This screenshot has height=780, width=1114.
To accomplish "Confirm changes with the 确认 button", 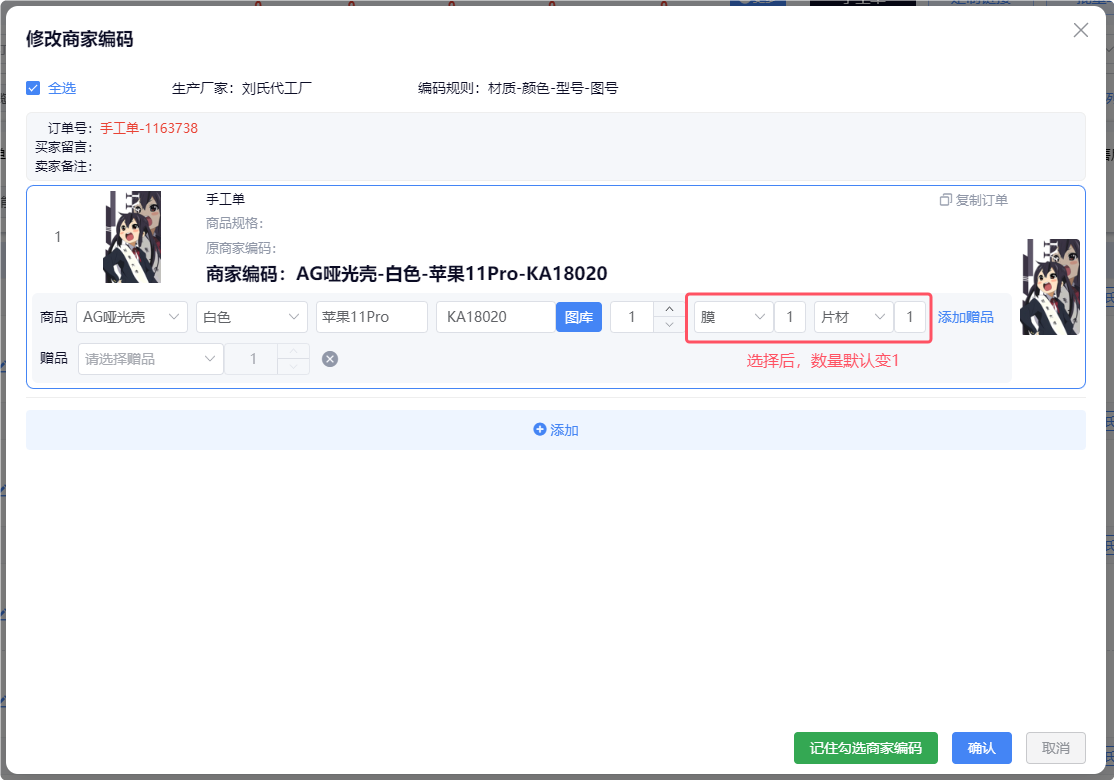I will pyautogui.click(x=981, y=748).
